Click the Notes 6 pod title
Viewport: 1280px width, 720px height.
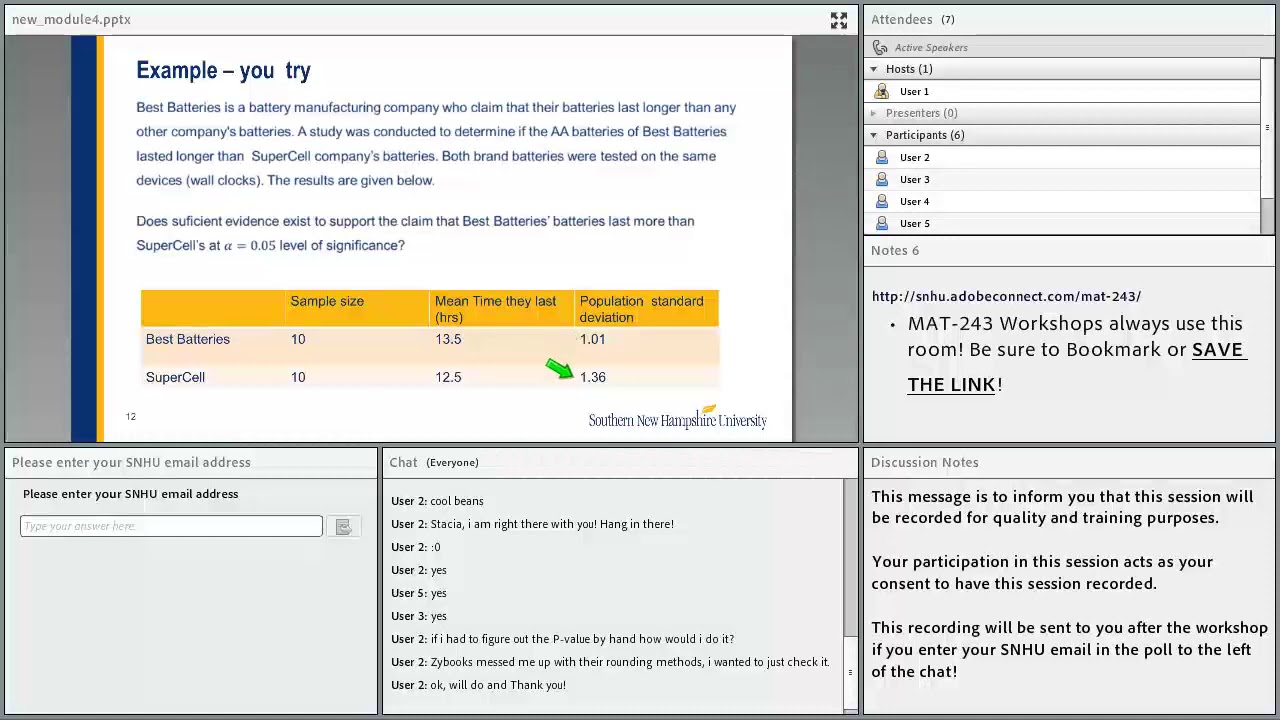[895, 250]
